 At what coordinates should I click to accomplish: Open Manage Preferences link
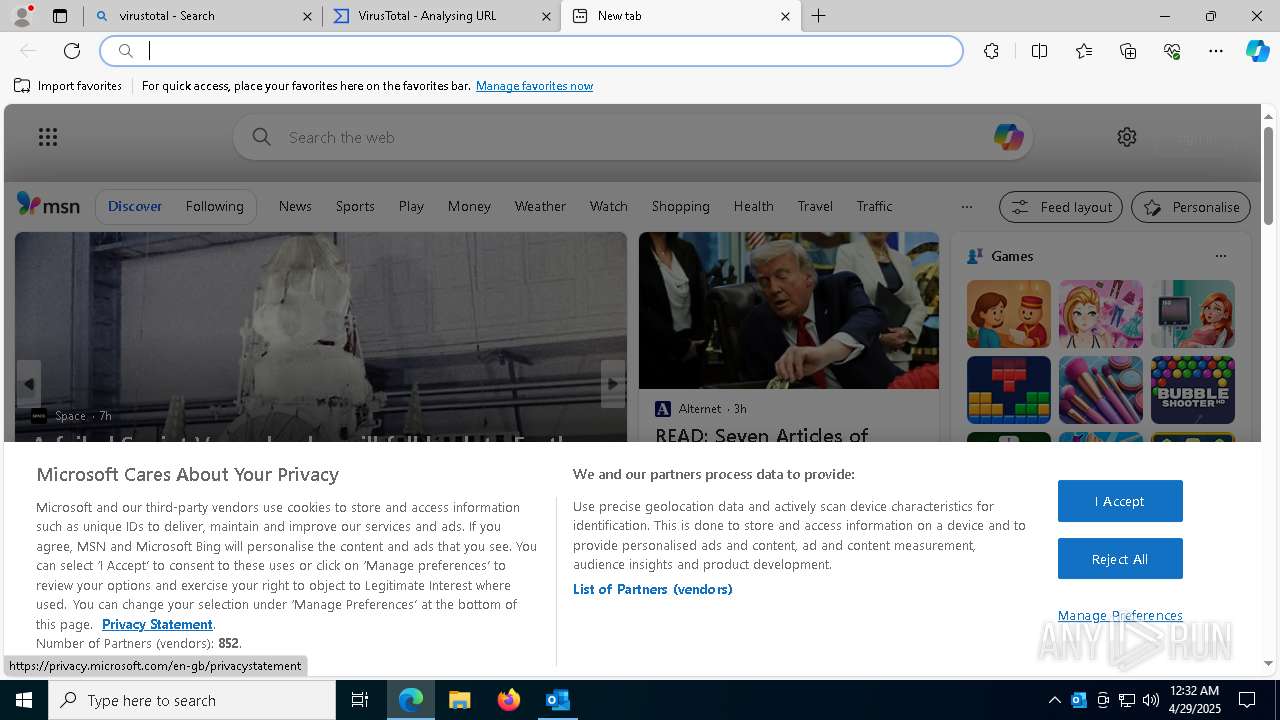click(x=1120, y=615)
